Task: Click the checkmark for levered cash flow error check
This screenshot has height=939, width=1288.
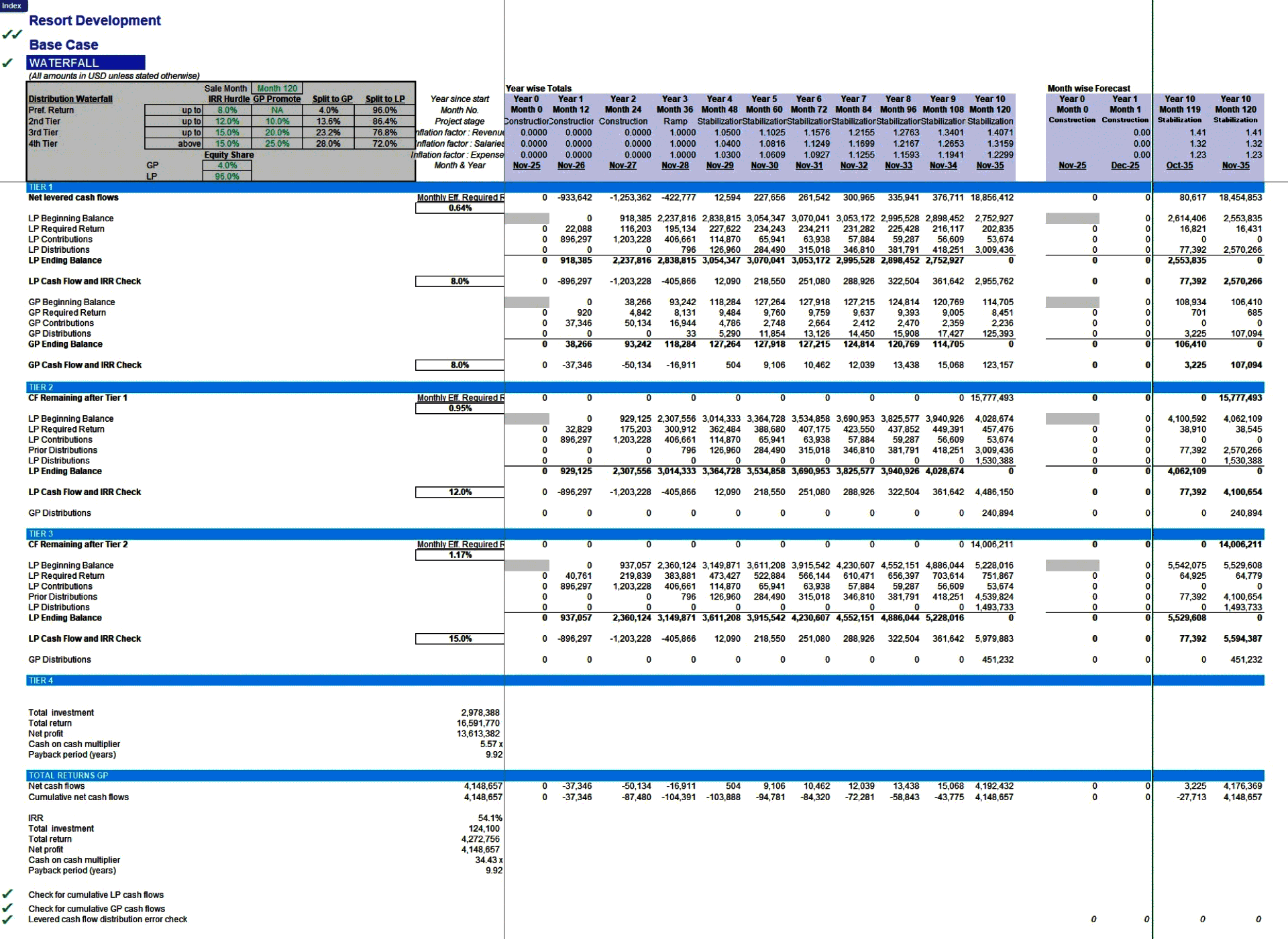Action: 7,919
